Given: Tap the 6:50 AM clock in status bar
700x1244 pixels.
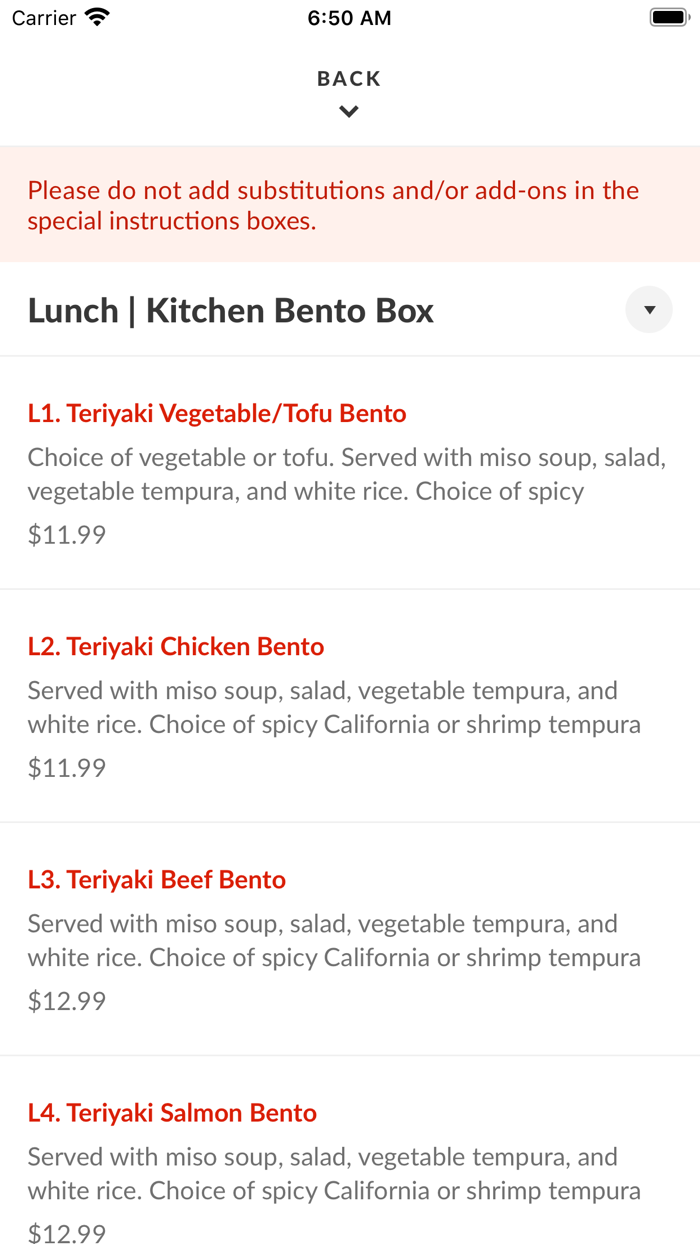Looking at the screenshot, I should click(x=349, y=18).
